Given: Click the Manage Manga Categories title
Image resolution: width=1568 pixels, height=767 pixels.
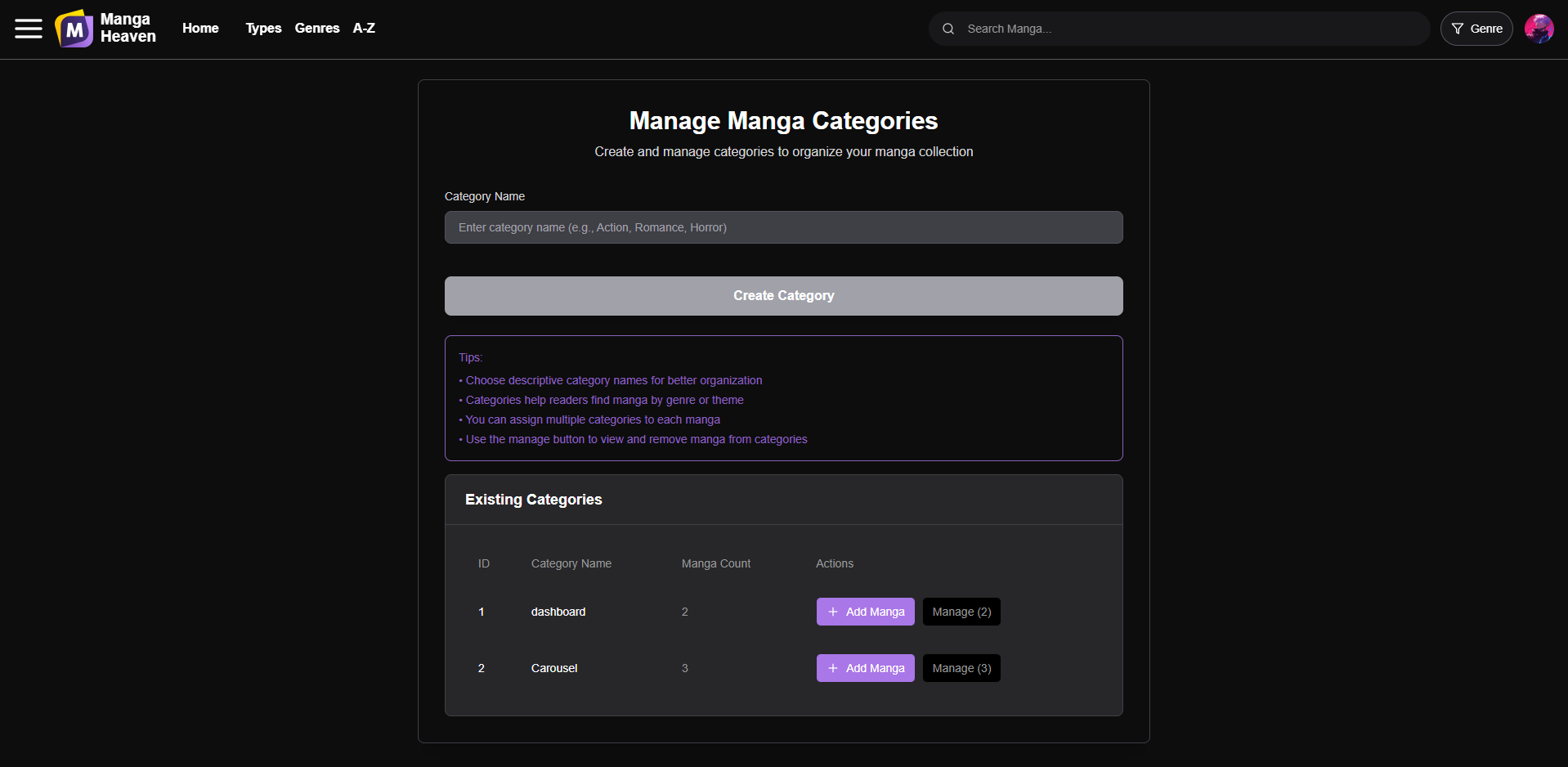Looking at the screenshot, I should click(x=784, y=121).
